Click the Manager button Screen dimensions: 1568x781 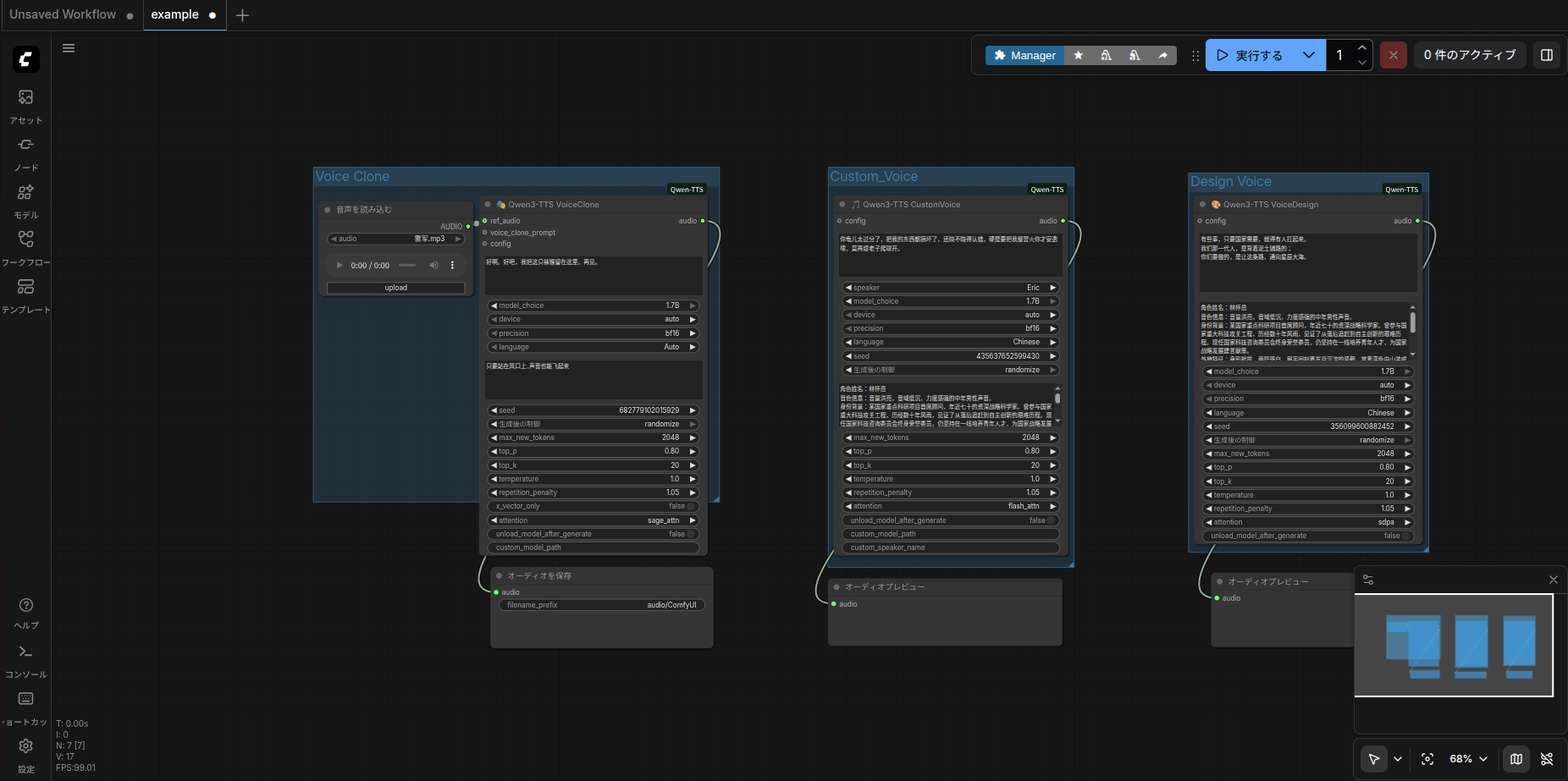1024,55
